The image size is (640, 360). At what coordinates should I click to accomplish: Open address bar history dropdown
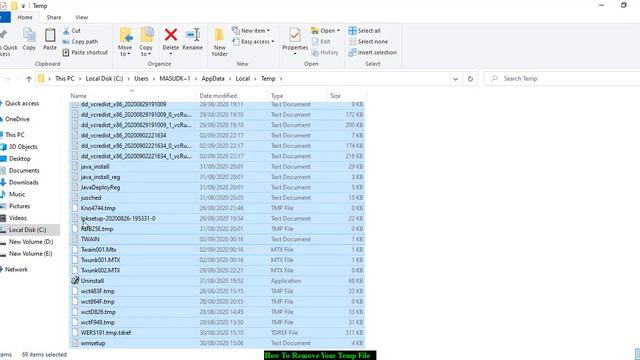(455, 79)
